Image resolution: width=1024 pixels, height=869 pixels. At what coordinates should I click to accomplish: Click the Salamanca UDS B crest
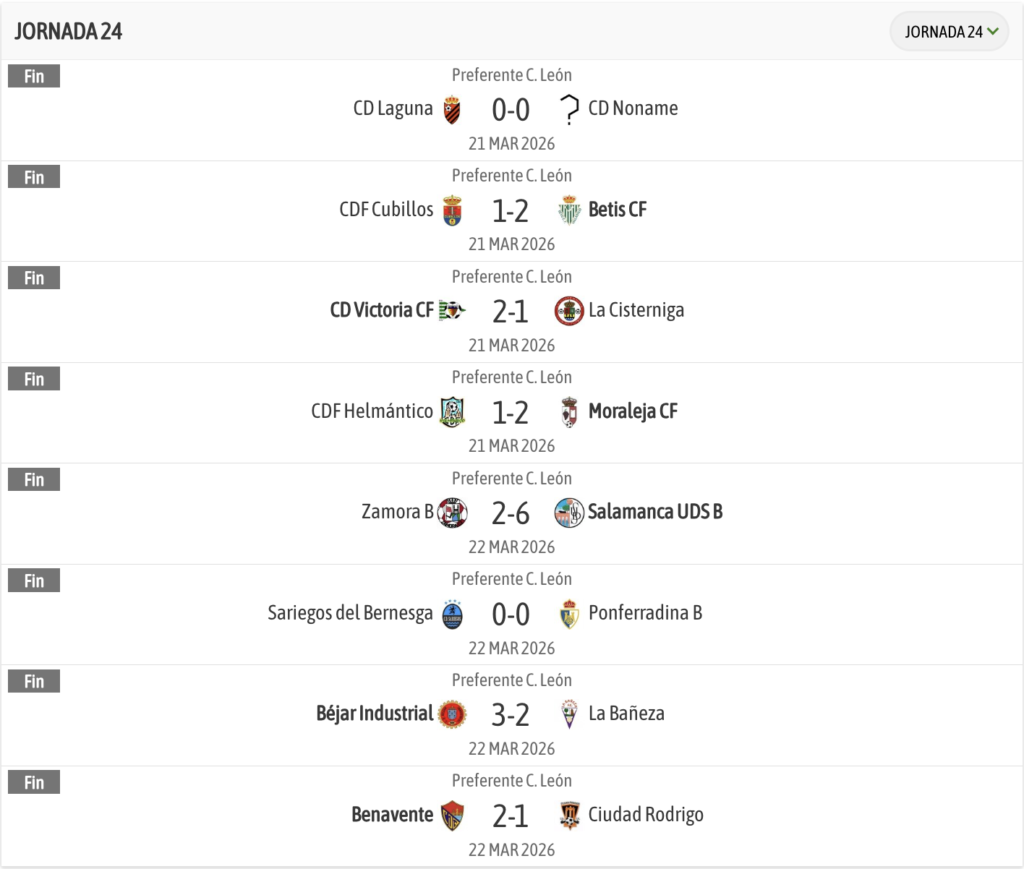[569, 513]
